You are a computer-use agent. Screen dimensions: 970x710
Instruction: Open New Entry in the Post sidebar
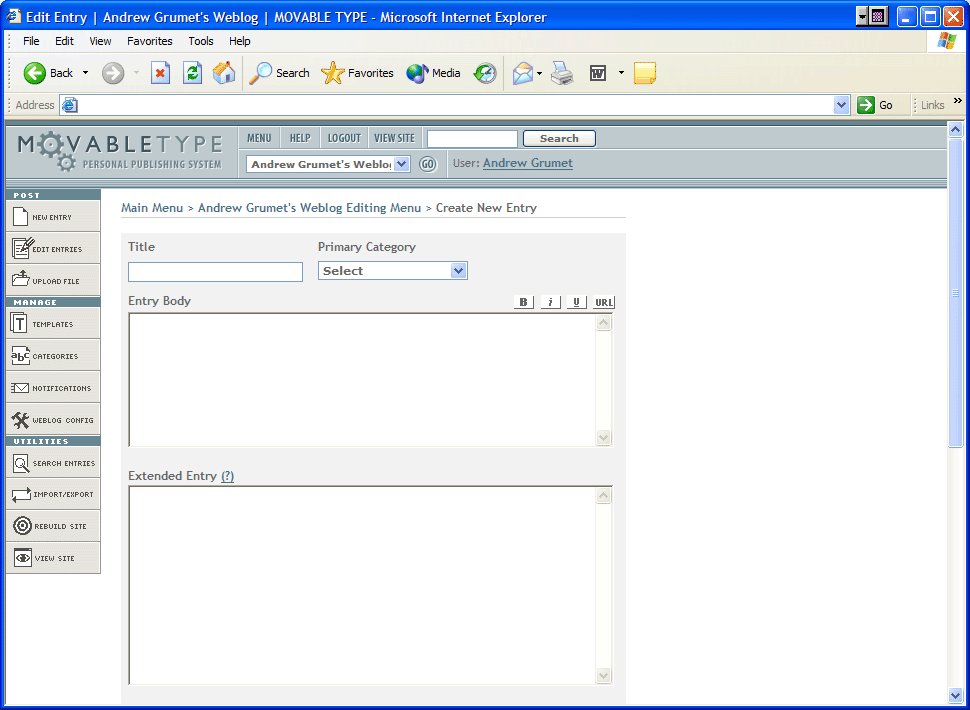[53, 216]
